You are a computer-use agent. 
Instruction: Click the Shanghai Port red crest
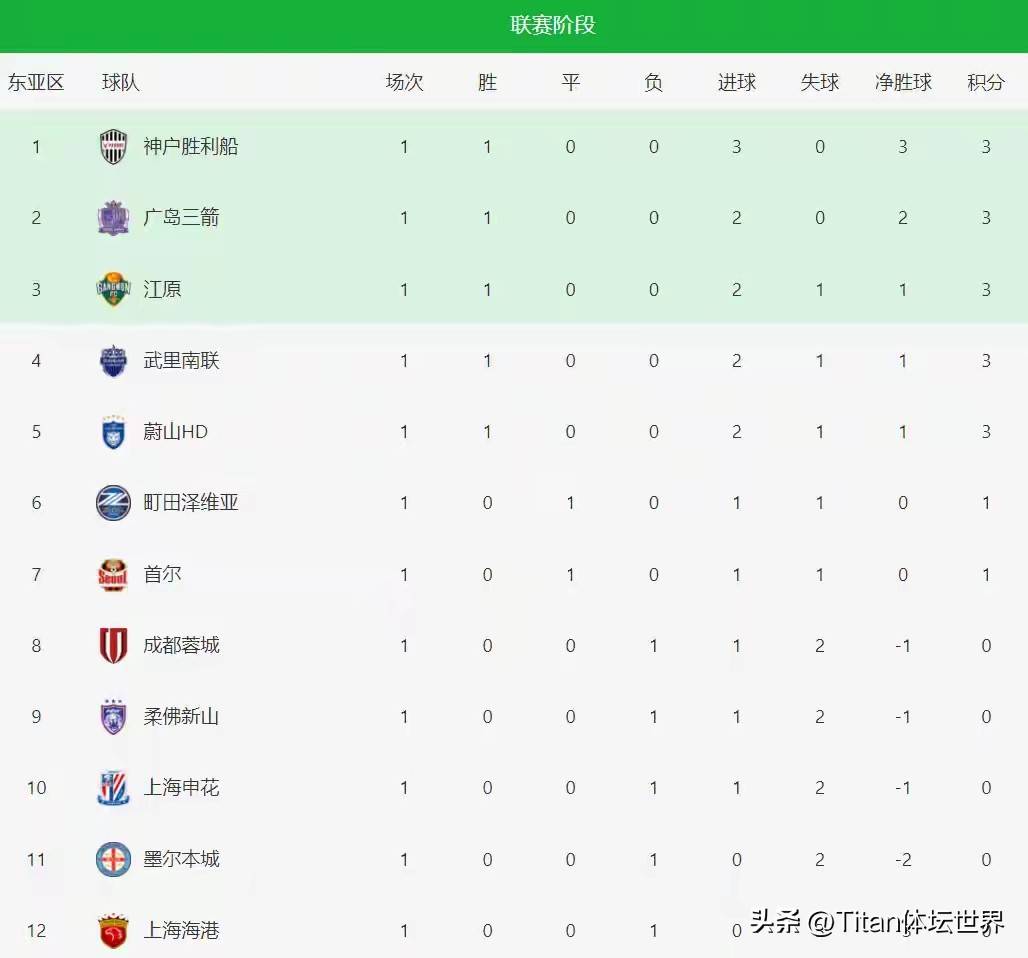(113, 931)
